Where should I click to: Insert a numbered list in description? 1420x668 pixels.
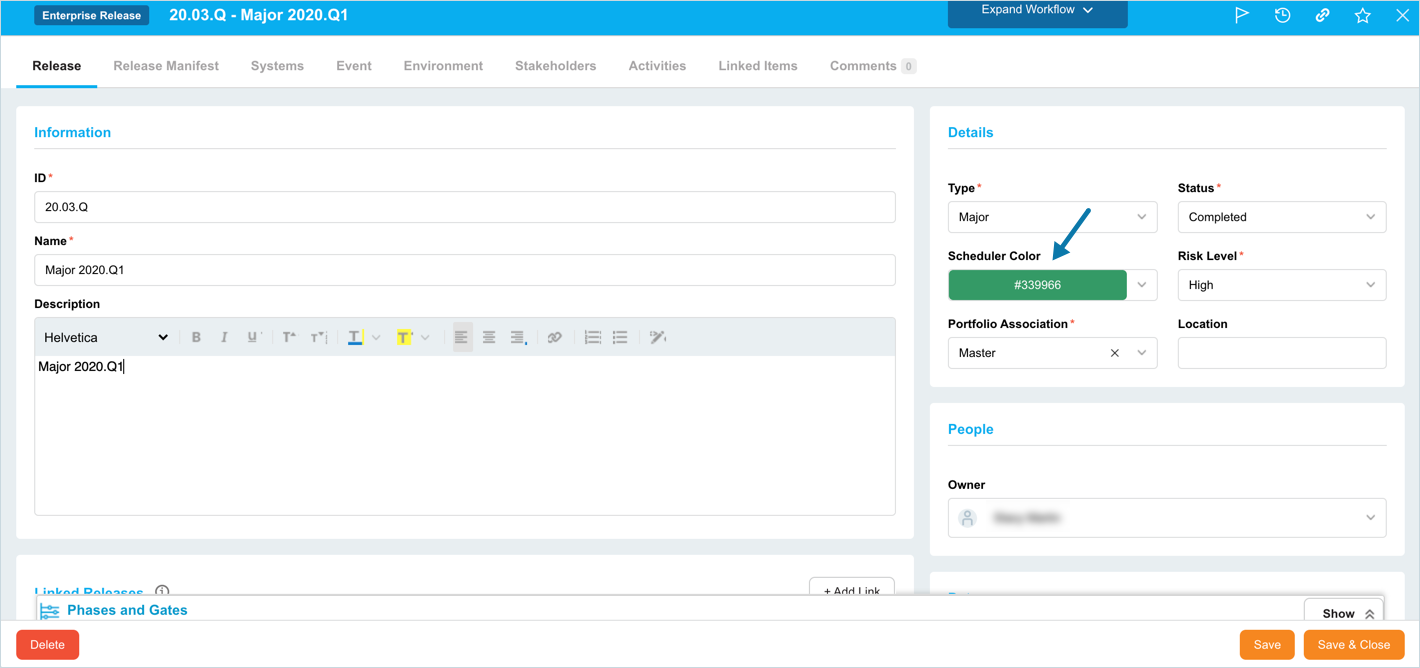[x=593, y=338]
